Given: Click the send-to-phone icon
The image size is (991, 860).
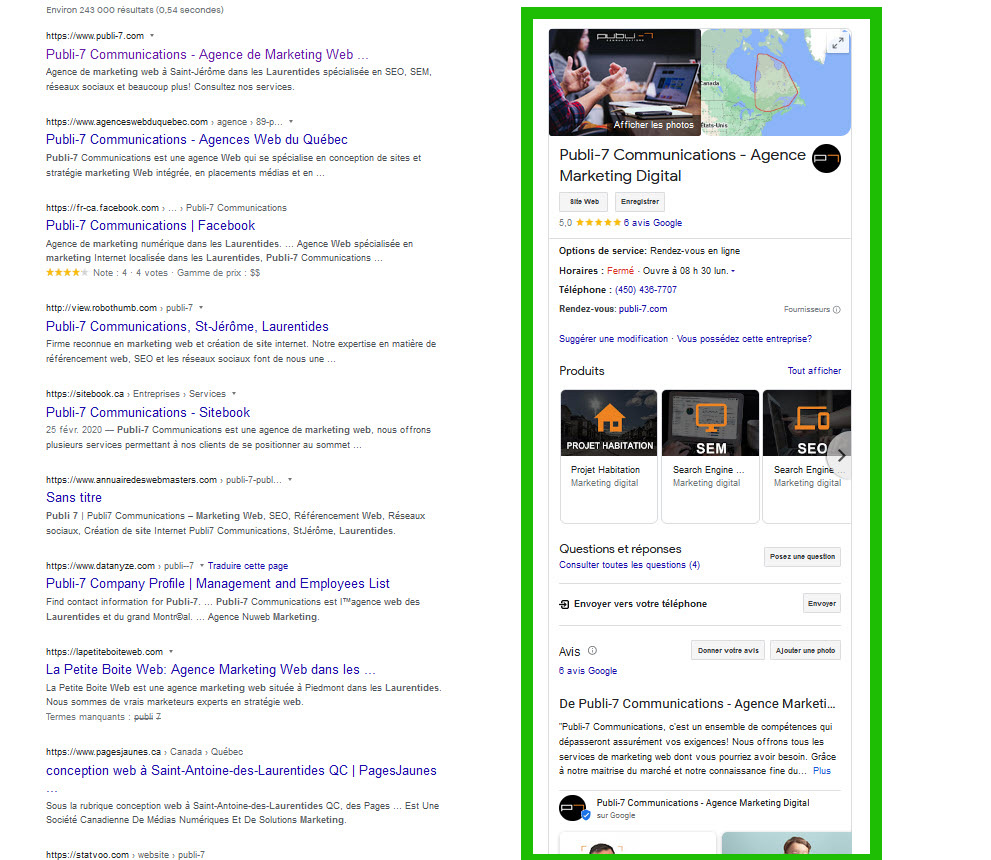Looking at the screenshot, I should pyautogui.click(x=564, y=604).
